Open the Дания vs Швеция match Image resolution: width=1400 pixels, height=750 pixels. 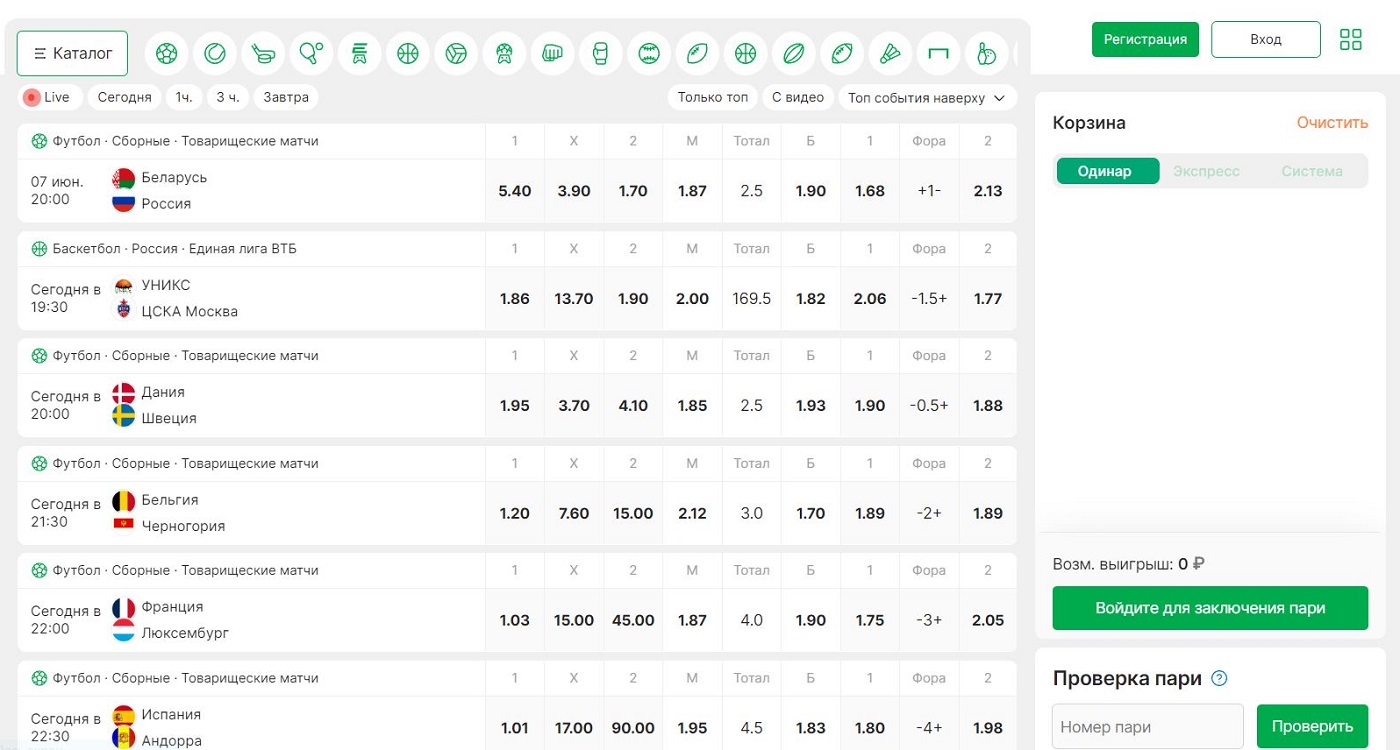click(251, 405)
